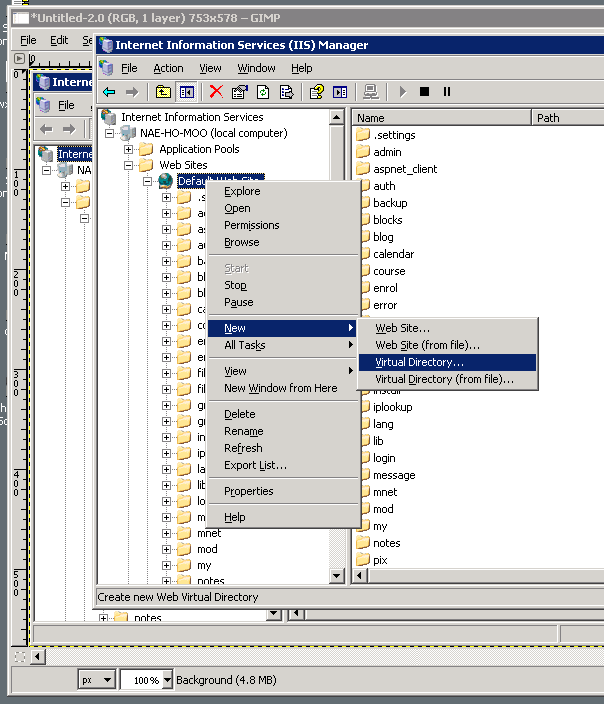The height and width of the screenshot is (704, 604).
Task: Click the Path column header
Action: pyautogui.click(x=565, y=117)
